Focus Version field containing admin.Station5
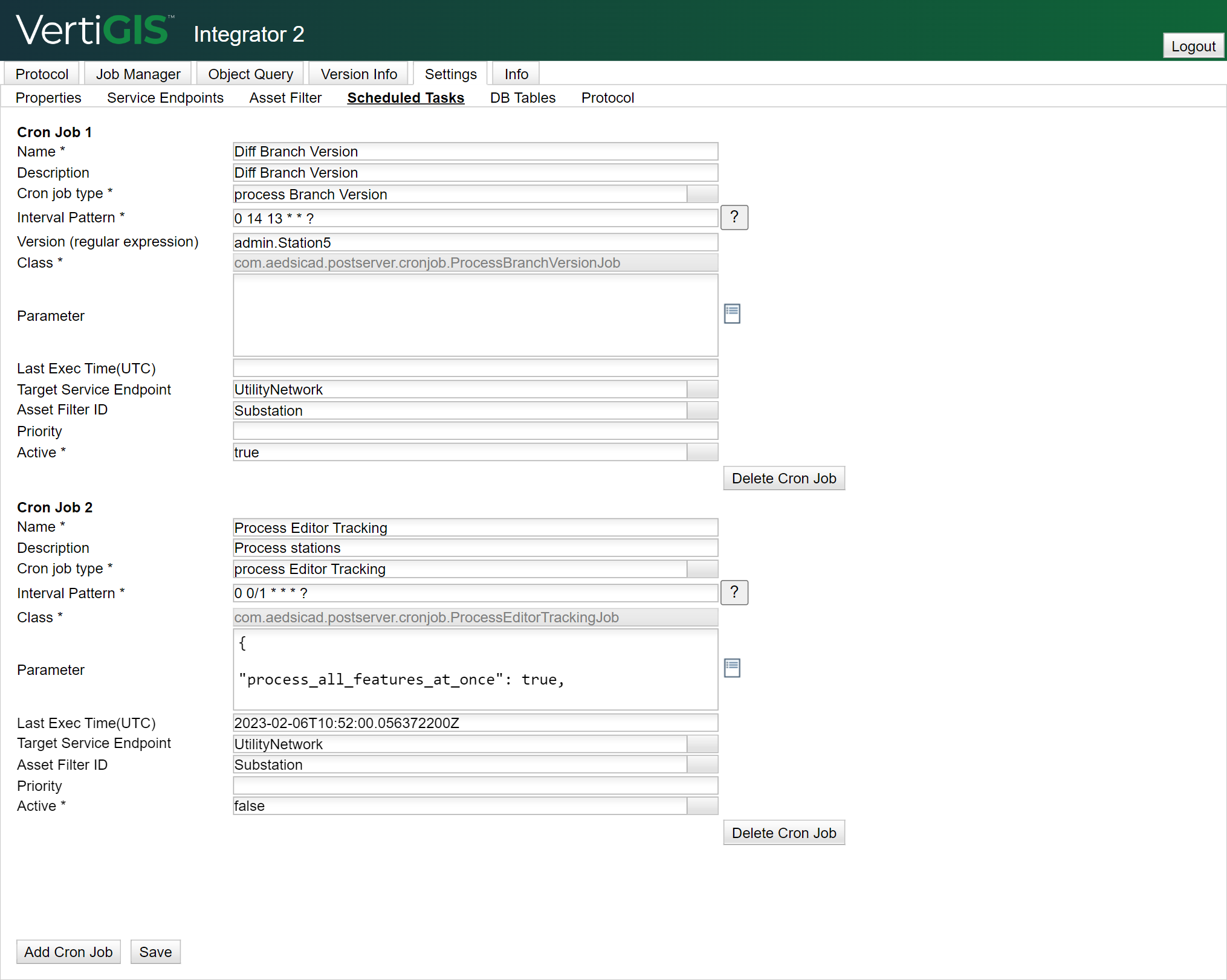Viewport: 1227px width, 980px height. pyautogui.click(x=475, y=242)
